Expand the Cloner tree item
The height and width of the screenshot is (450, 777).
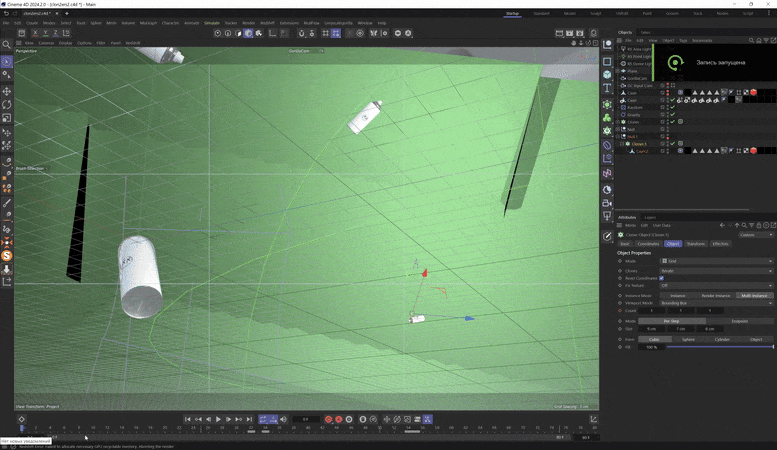[618, 122]
